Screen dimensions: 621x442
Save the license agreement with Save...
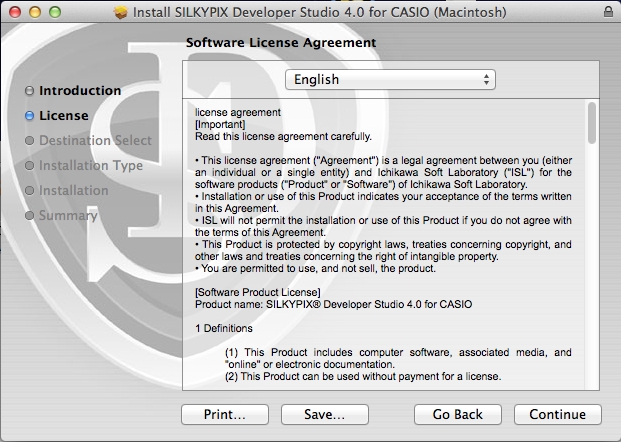coord(325,414)
